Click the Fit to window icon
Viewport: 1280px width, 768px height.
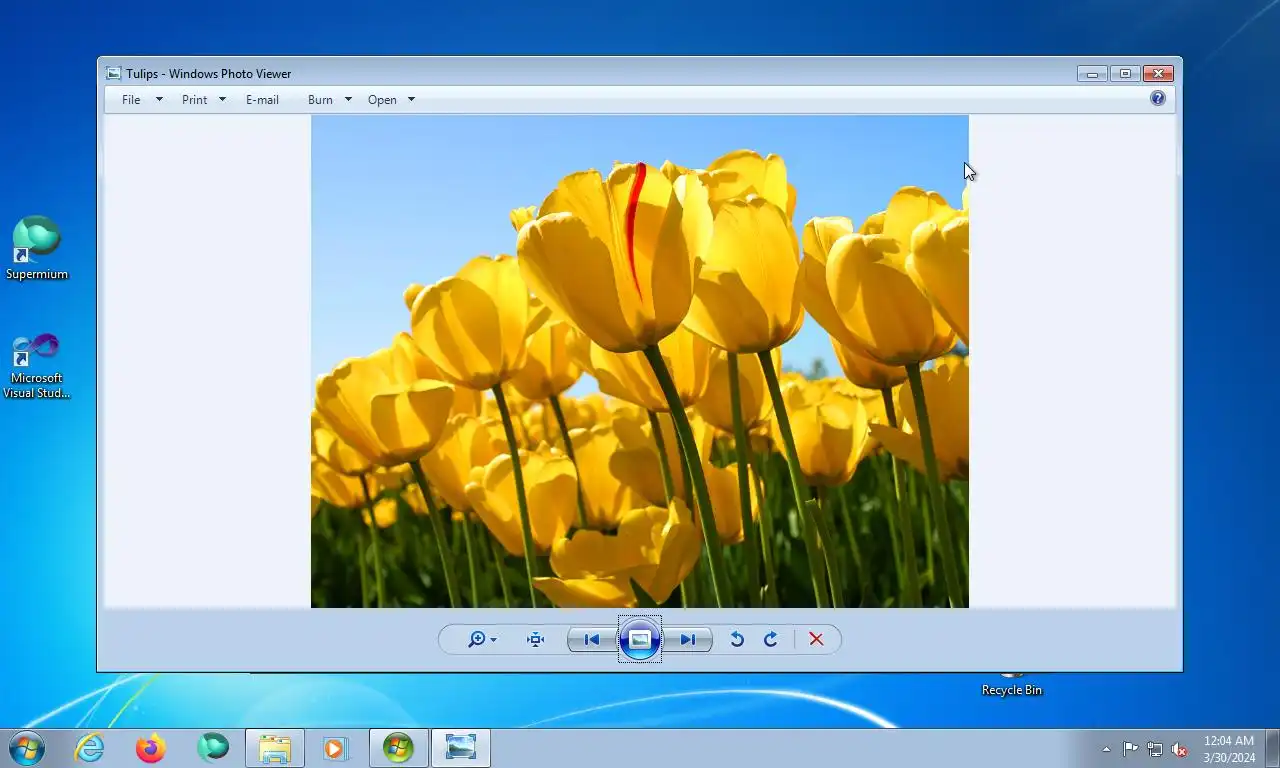[536, 640]
